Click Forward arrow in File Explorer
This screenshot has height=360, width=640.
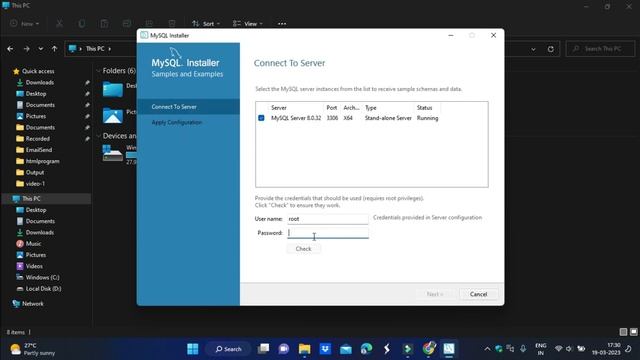[x=27, y=49]
